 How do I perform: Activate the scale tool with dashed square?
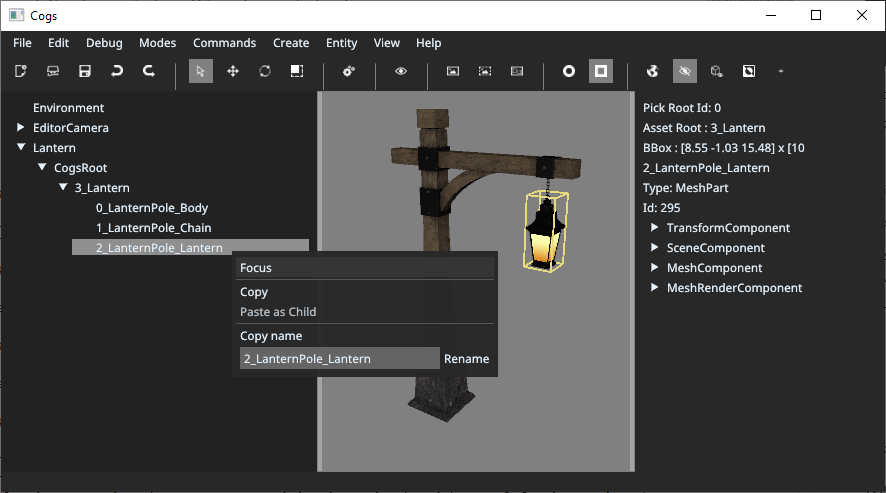[297, 71]
